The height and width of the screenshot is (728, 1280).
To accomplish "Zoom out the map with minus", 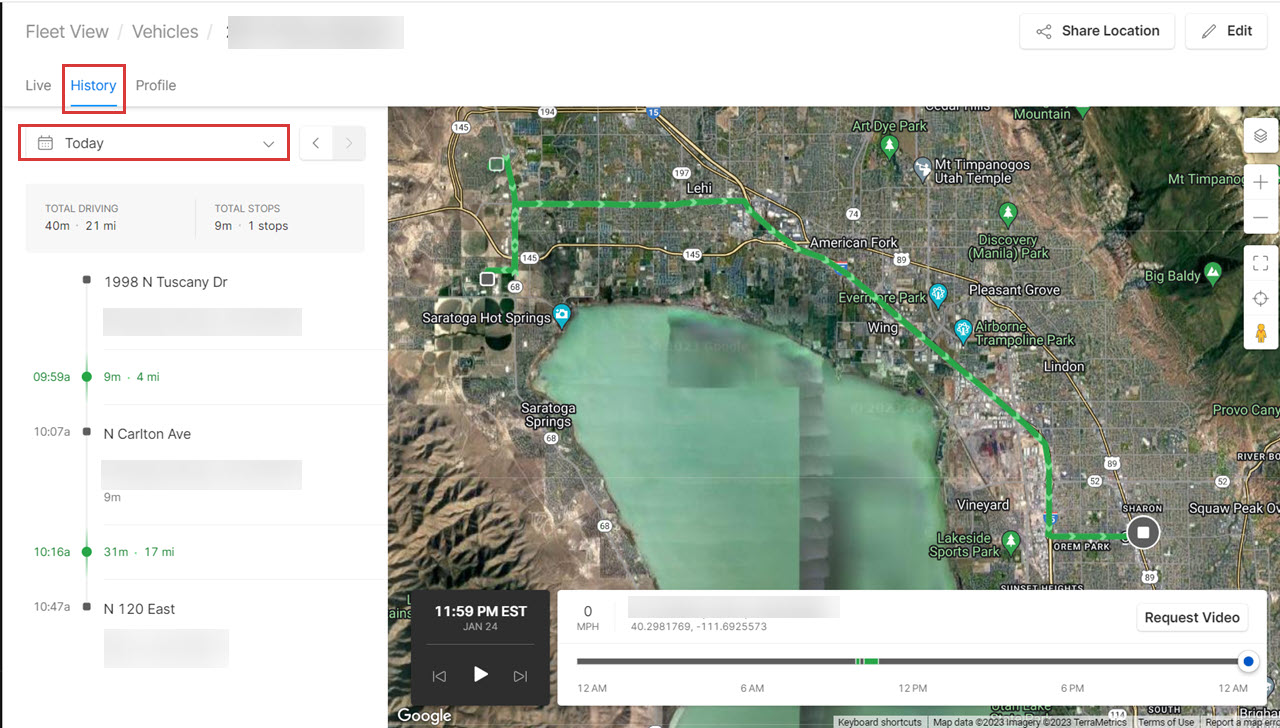I will click(1261, 217).
